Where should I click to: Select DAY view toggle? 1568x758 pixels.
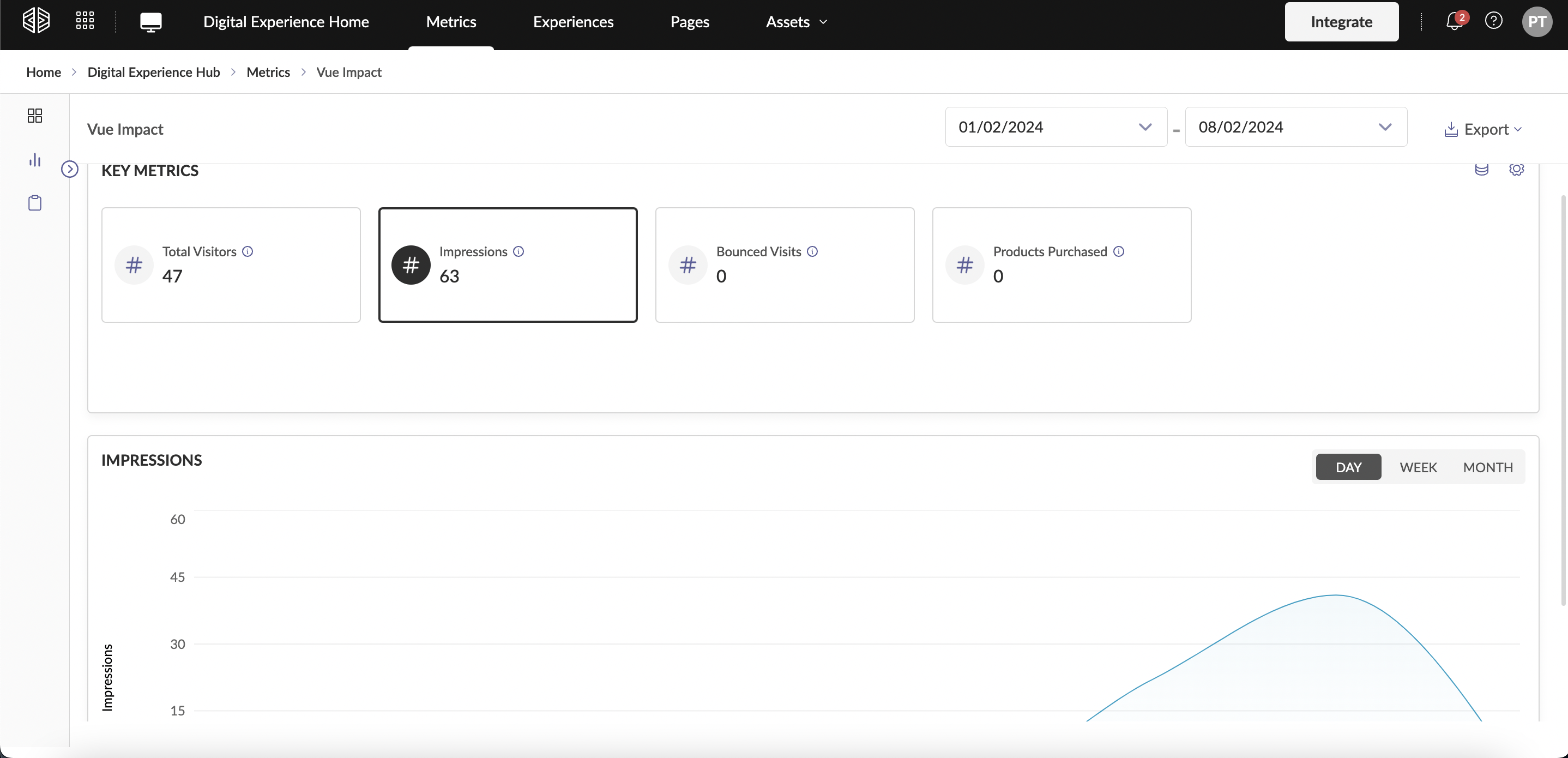(x=1348, y=467)
